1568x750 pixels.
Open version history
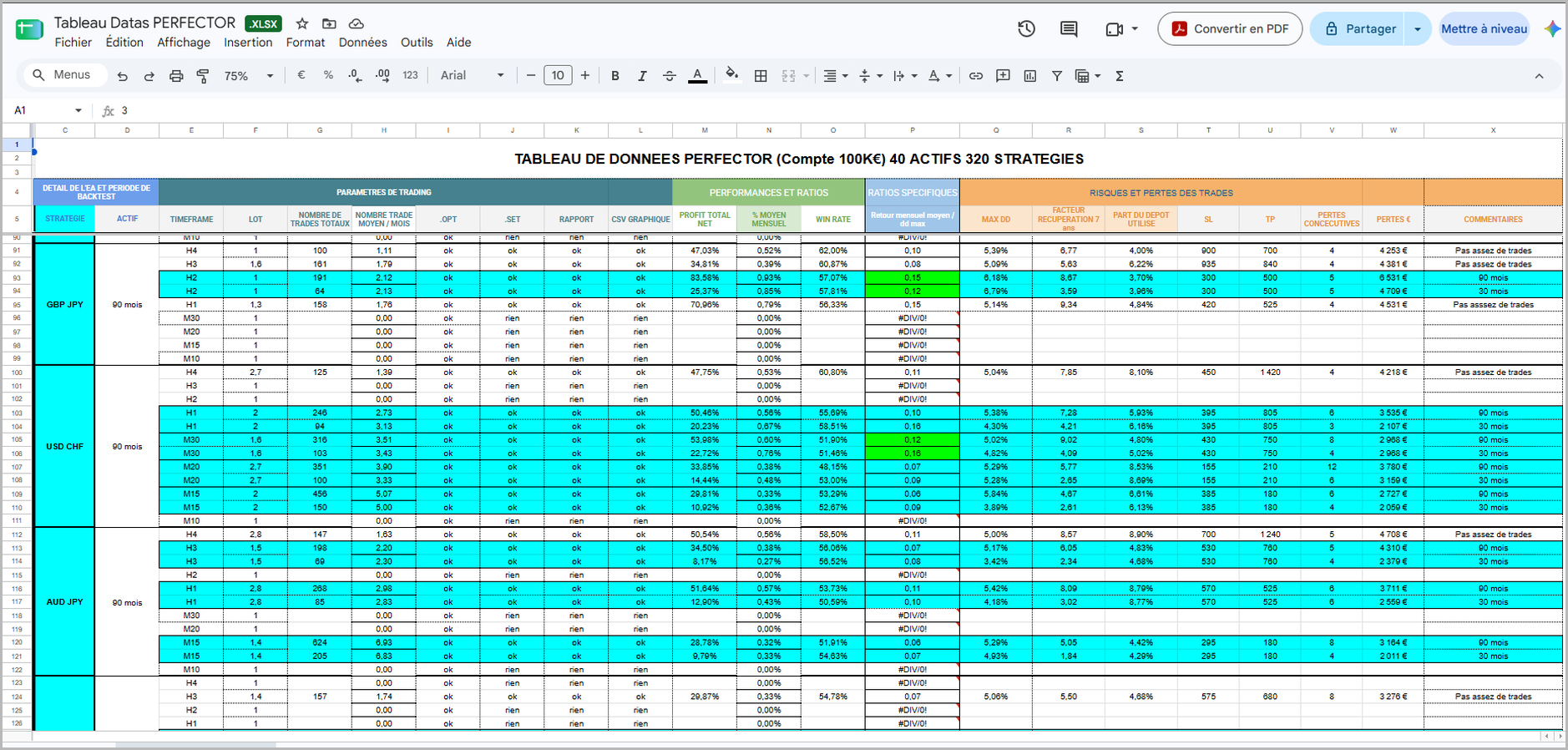pos(1026,28)
